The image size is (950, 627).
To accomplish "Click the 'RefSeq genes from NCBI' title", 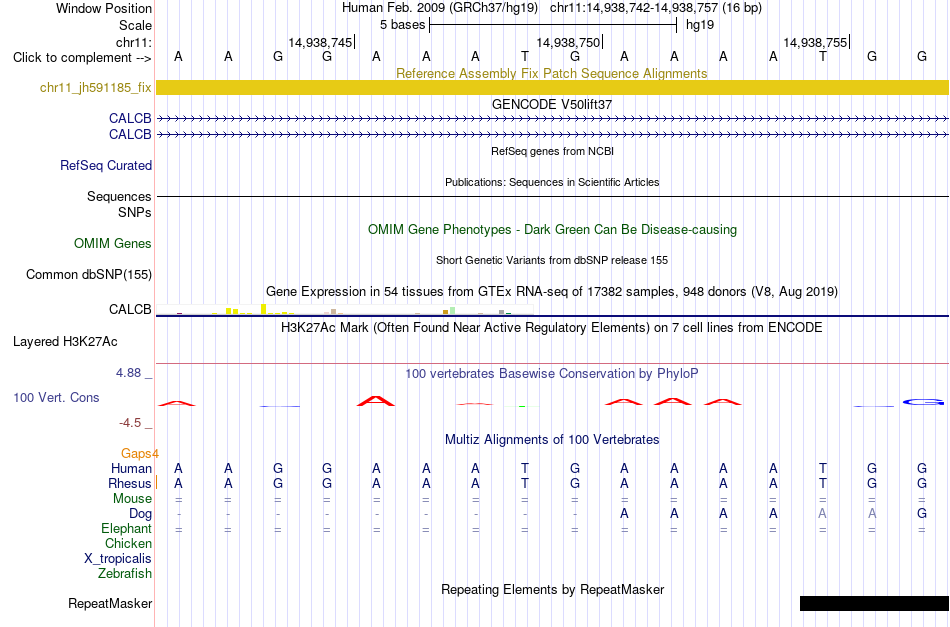I will tap(553, 151).
